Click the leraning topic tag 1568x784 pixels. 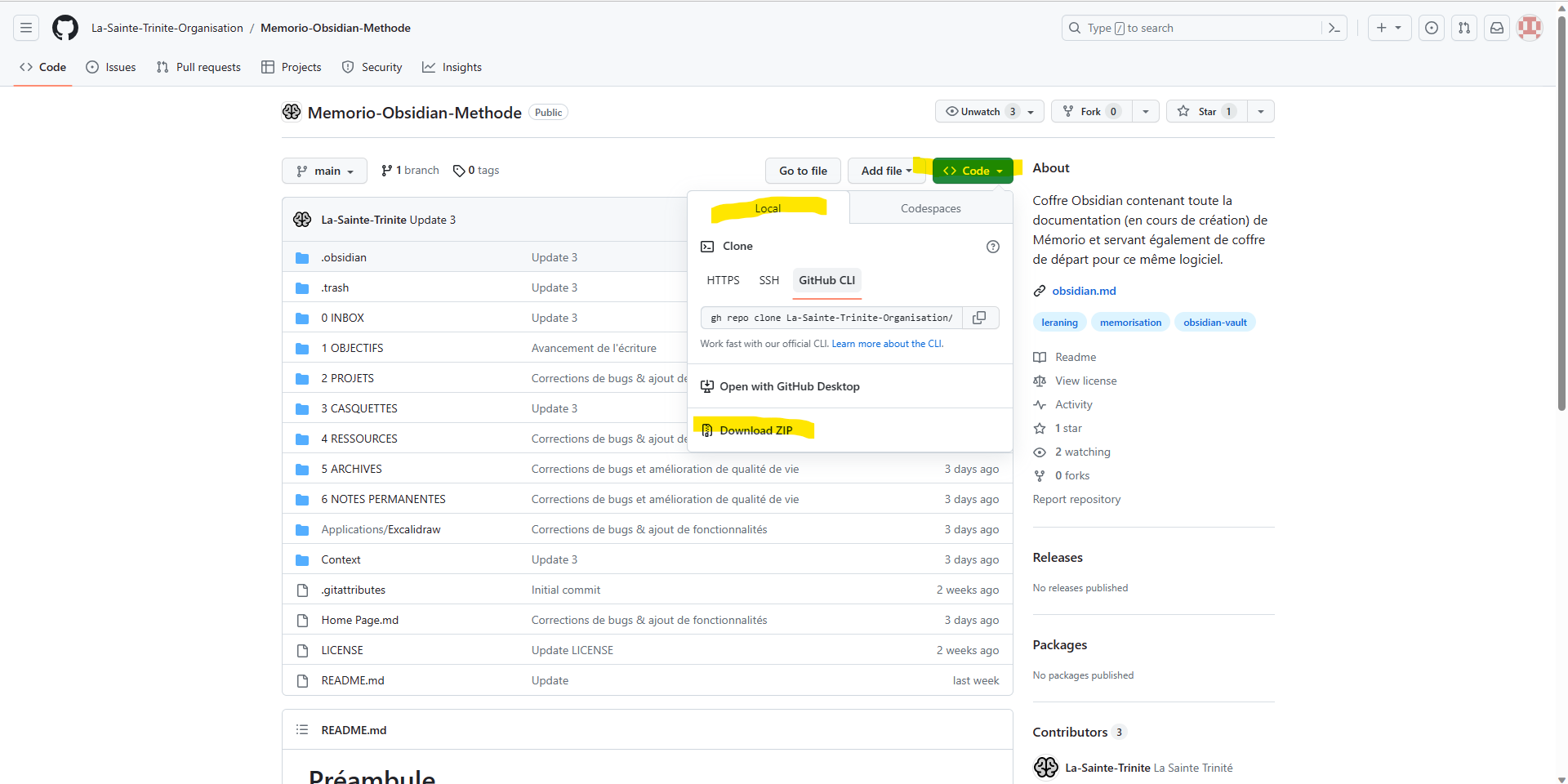(1059, 323)
